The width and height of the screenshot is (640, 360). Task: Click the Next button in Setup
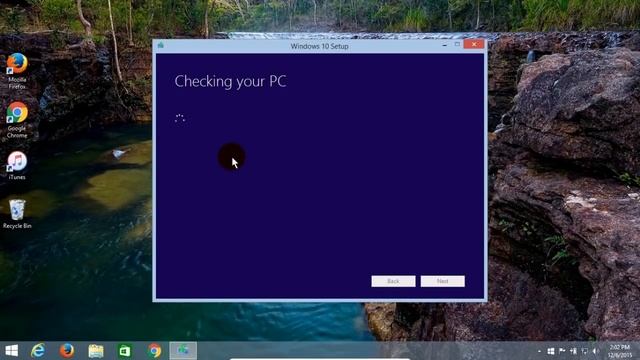tap(442, 281)
